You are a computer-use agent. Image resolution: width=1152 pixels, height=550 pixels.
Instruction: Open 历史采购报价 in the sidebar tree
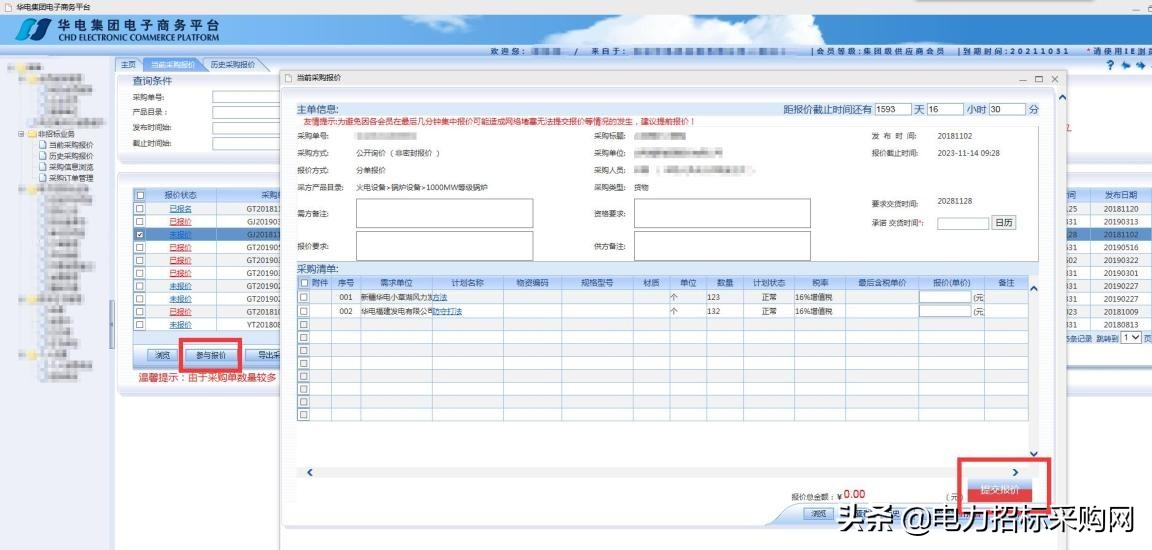click(71, 156)
